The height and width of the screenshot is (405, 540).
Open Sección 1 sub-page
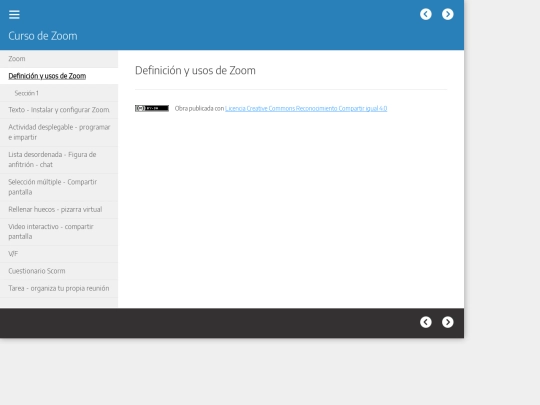(59, 93)
